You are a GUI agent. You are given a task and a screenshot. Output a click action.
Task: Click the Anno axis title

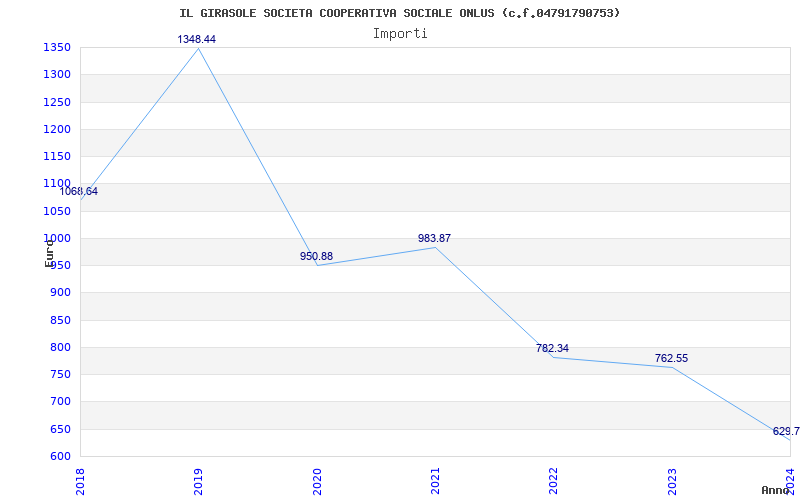coord(776,490)
